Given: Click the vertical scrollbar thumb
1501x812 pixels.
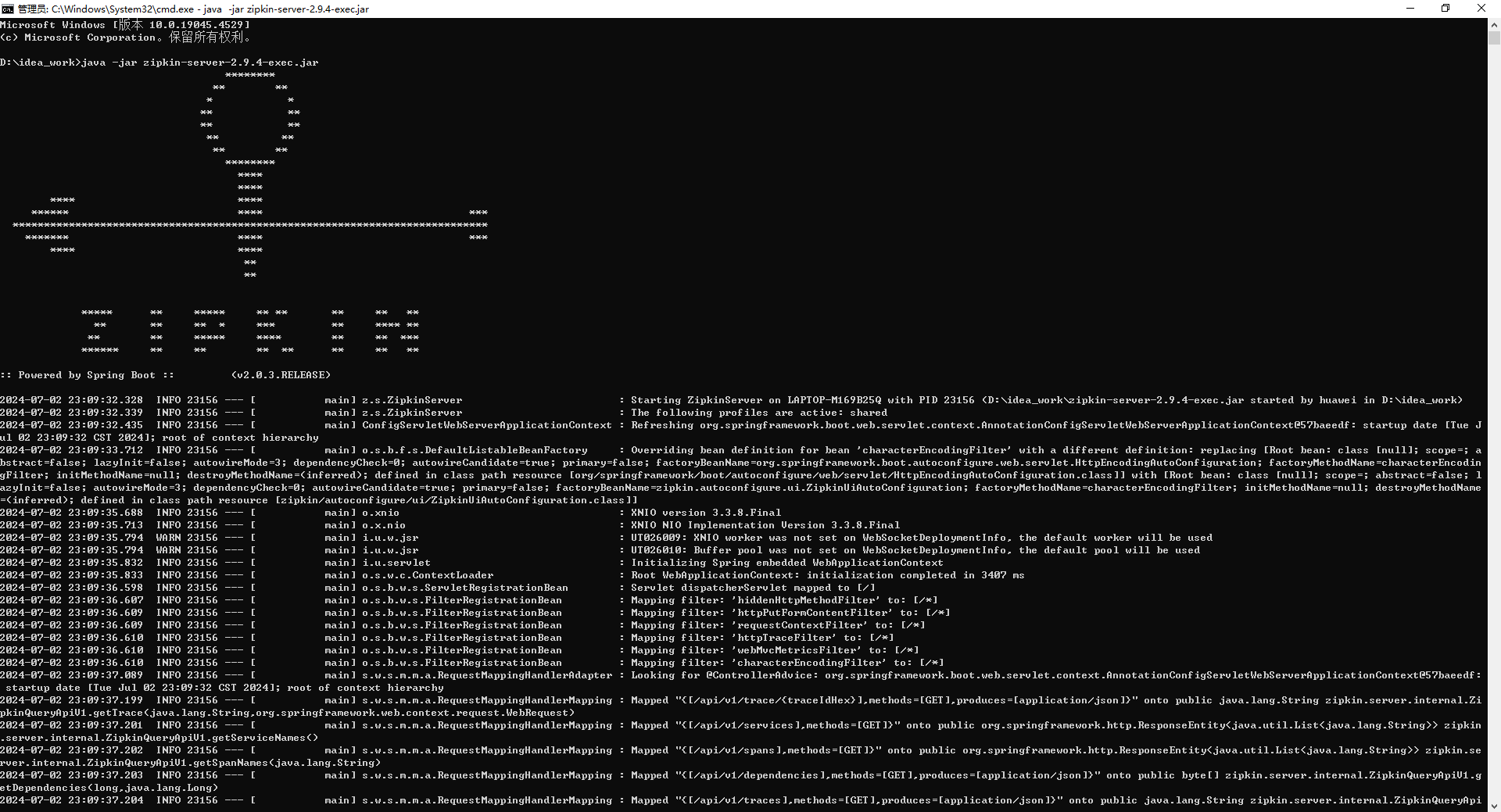Looking at the screenshot, I should click(1494, 38).
